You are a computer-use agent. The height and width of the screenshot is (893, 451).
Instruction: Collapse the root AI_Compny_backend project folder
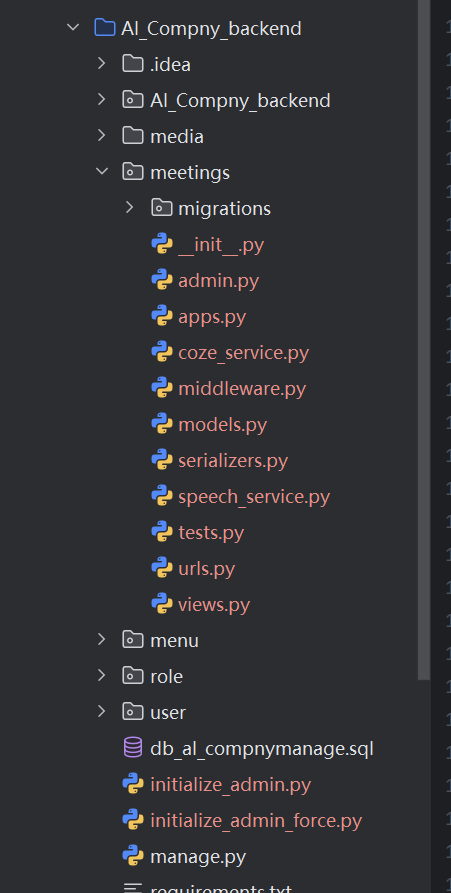click(73, 27)
